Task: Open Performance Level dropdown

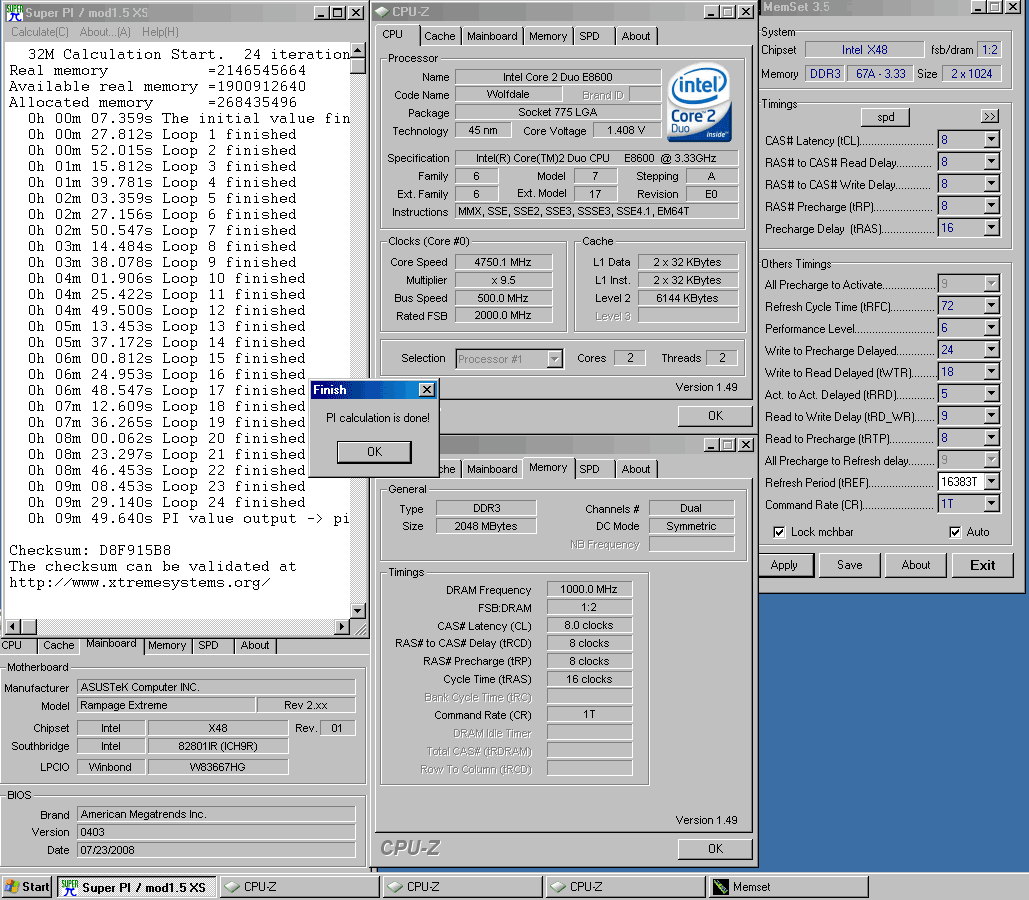Action: pyautogui.click(x=992, y=328)
